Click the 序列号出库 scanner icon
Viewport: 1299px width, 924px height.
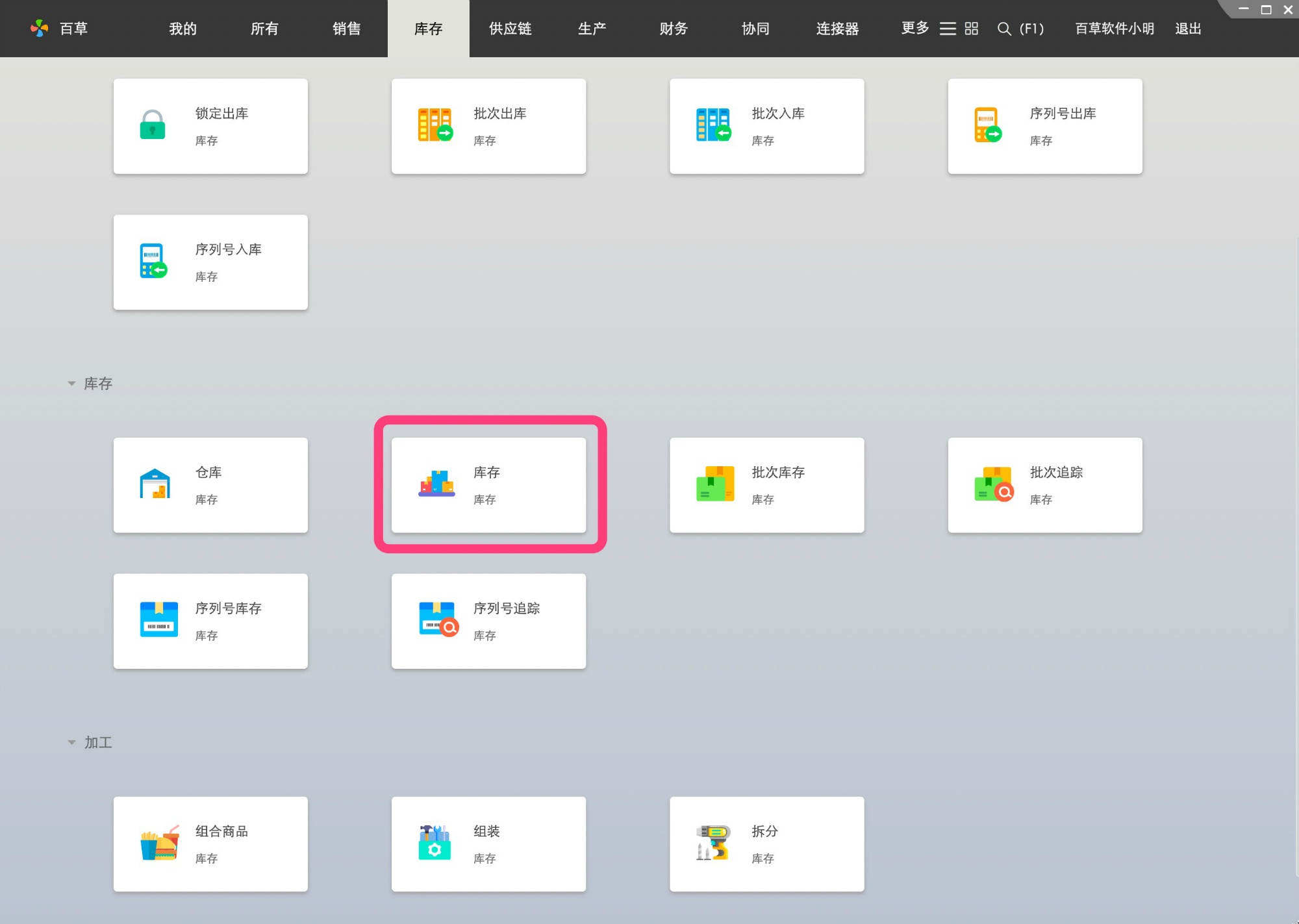[988, 125]
